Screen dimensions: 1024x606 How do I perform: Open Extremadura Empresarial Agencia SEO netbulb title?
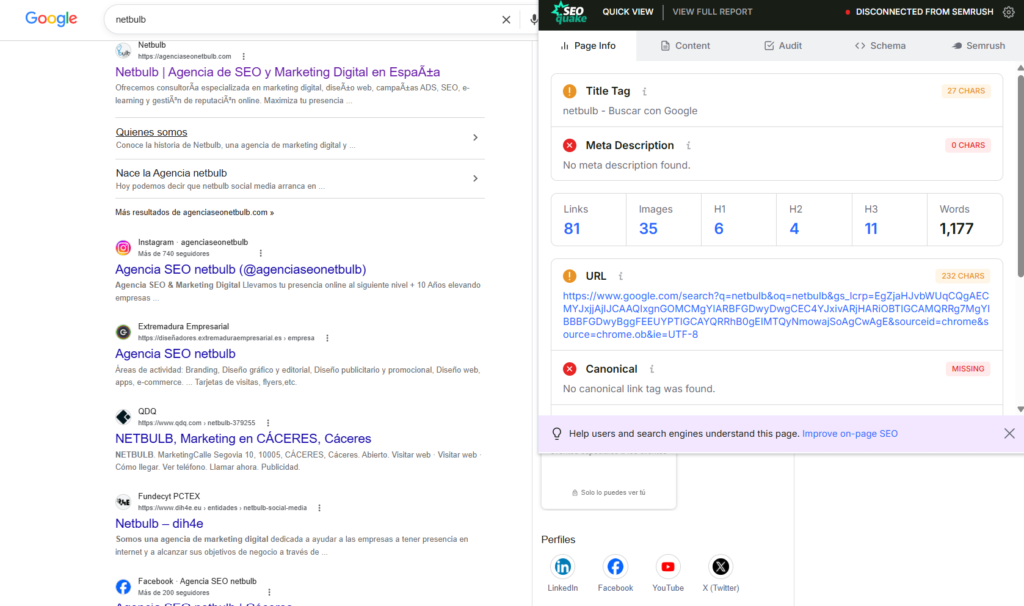[x=175, y=353]
